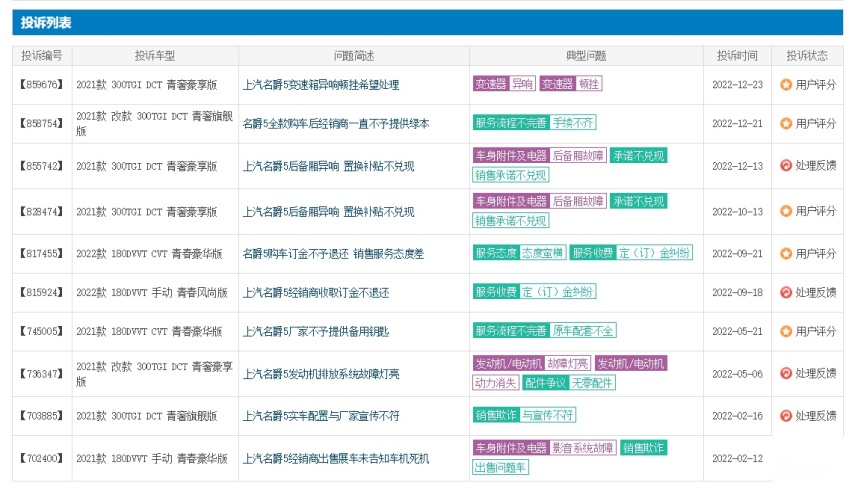Image resolution: width=852 pixels, height=489 pixels.
Task: Open complaint 上汽名爵5变速箱异响顿挫希望处理
Action: (x=321, y=85)
